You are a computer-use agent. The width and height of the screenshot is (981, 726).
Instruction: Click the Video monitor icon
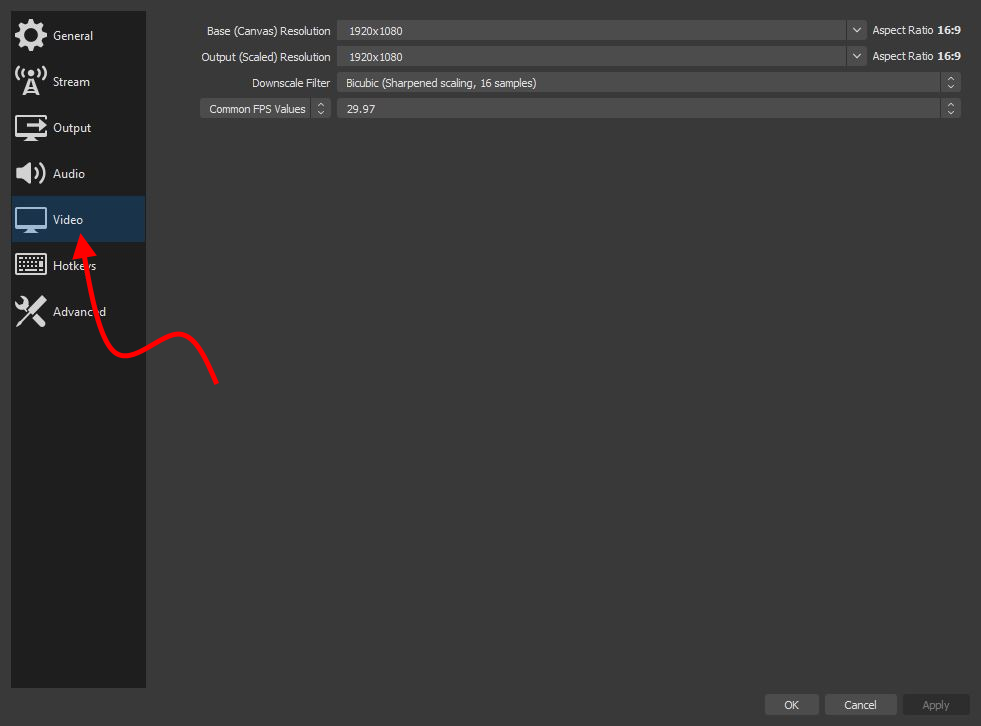pos(31,220)
